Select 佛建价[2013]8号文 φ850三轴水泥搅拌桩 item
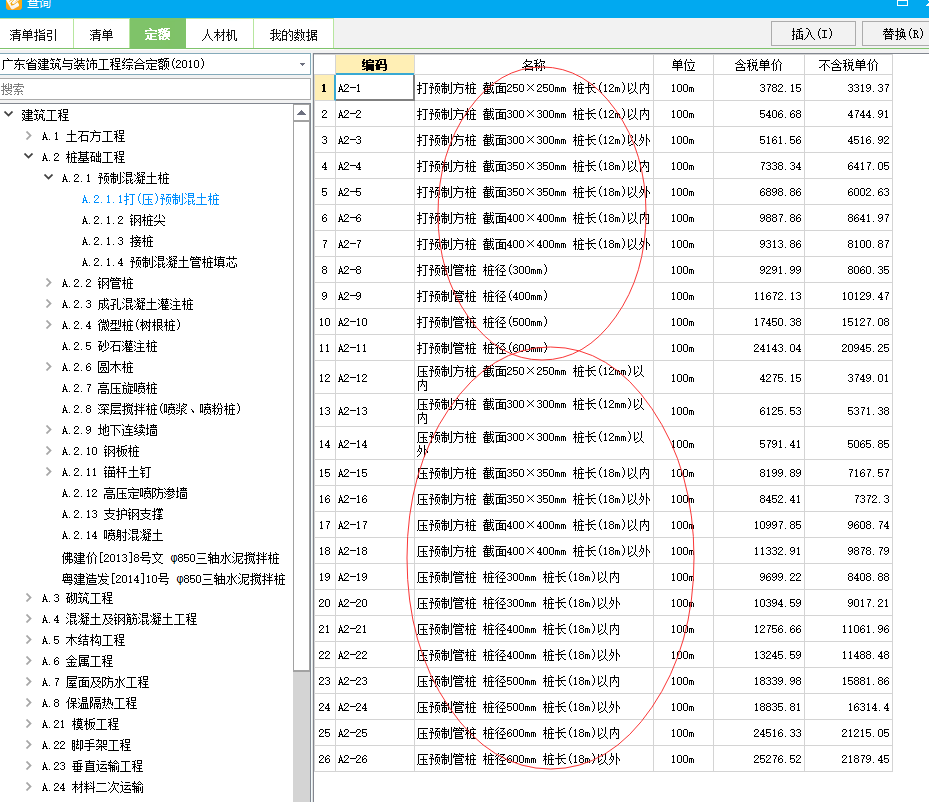The width and height of the screenshot is (929, 802). coord(171,559)
